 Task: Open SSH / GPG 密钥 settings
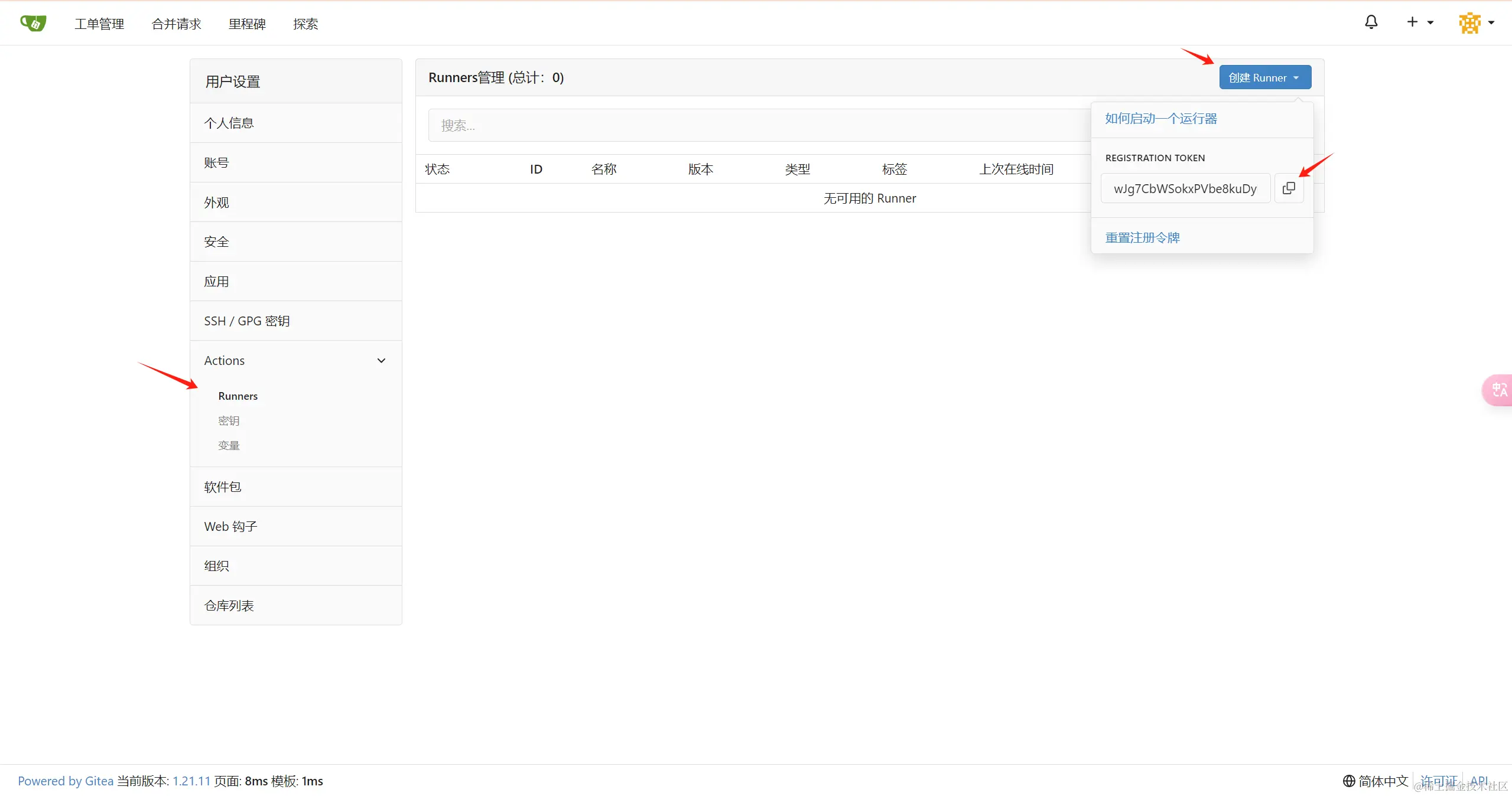(x=247, y=321)
